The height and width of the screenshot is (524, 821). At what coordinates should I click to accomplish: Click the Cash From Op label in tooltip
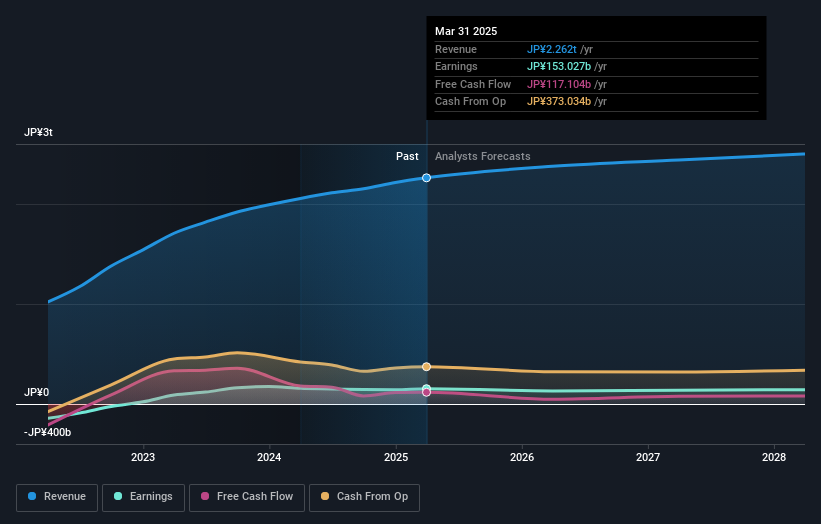[x=470, y=102]
